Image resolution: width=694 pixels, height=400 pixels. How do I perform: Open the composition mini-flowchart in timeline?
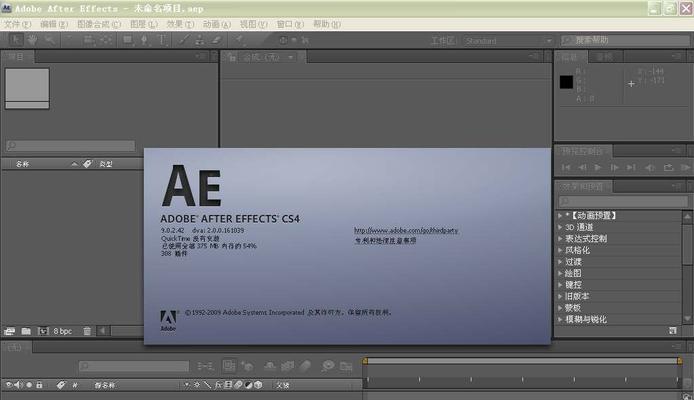[x=205, y=365]
